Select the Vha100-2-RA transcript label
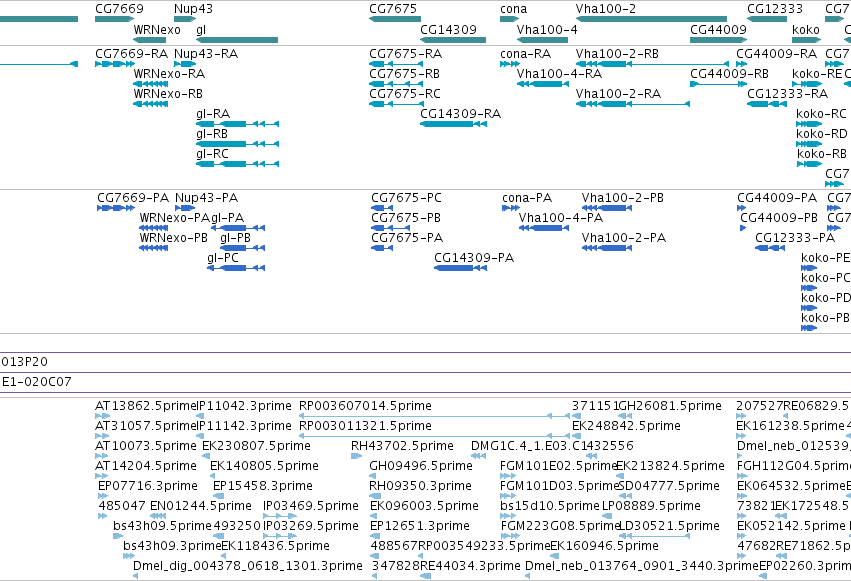Screen dimensions: 851x581 click(x=618, y=94)
